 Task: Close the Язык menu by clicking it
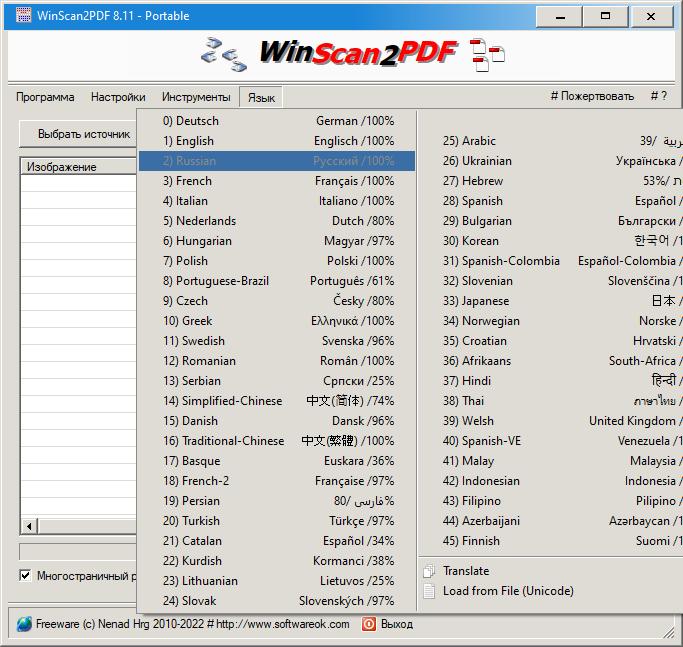coord(261,98)
